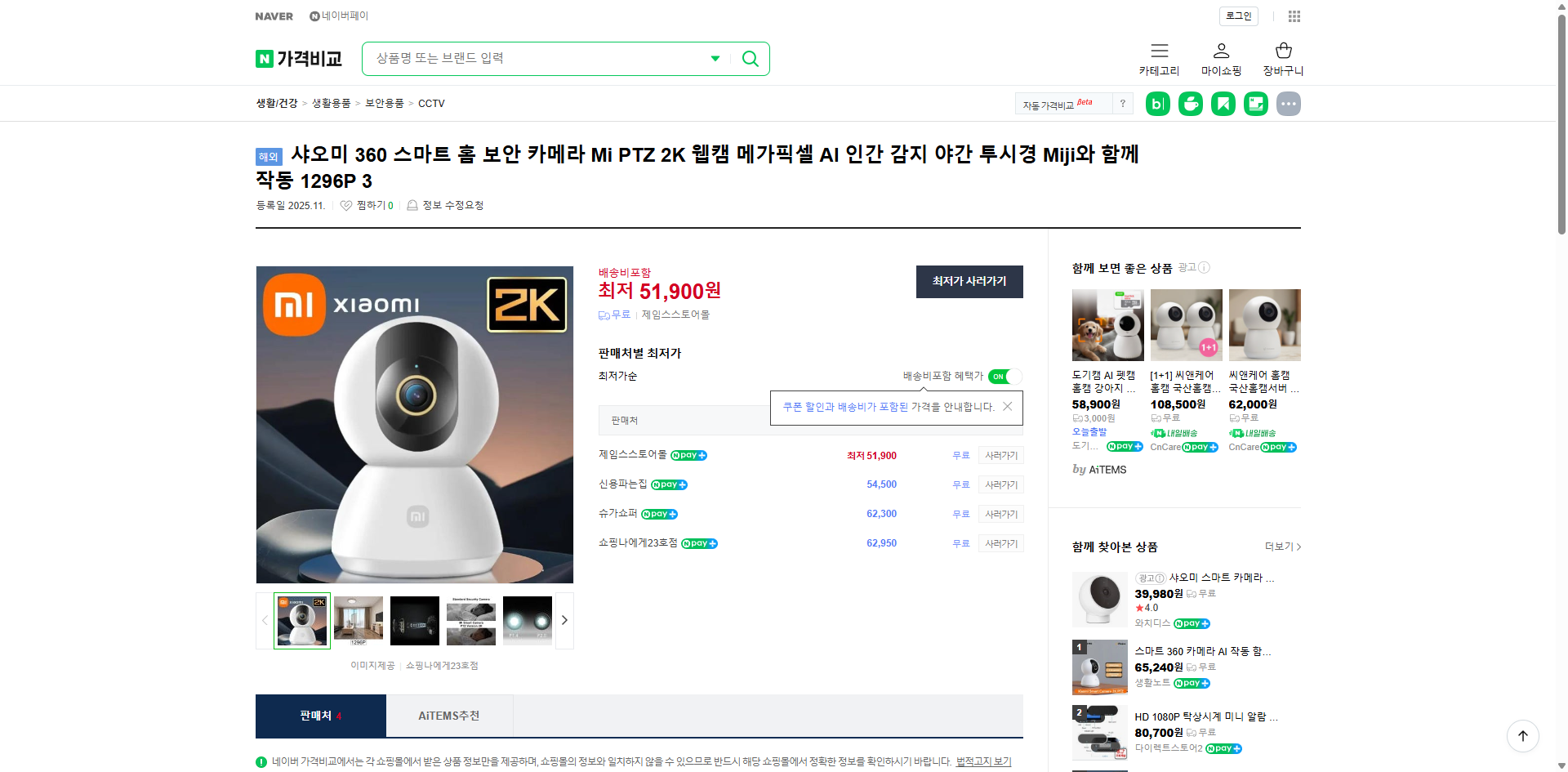
Task: Click the 최저가 사러가기 button
Action: tap(969, 281)
